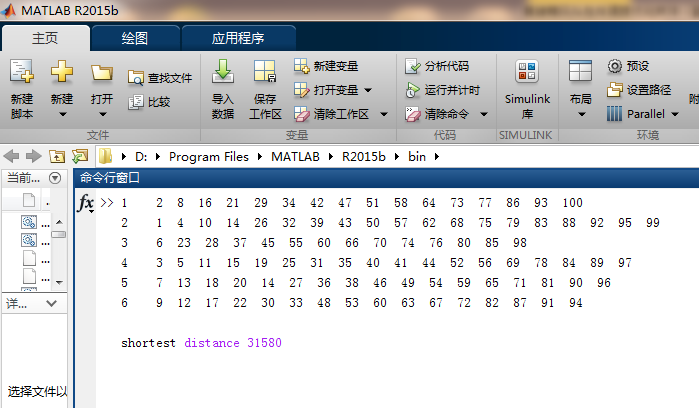Expand the Parallel dropdown arrow
699x408 pixels.
(x=675, y=115)
